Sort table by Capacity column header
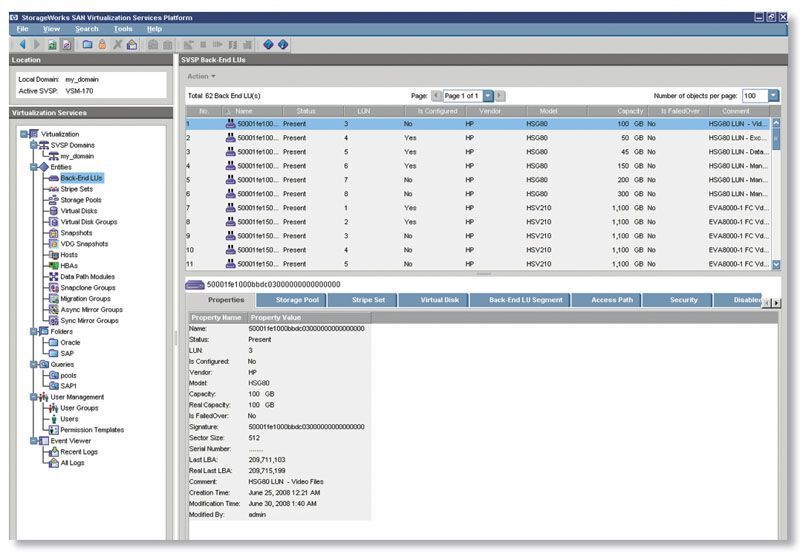Screen dimensions: 800x554 pos(618,111)
